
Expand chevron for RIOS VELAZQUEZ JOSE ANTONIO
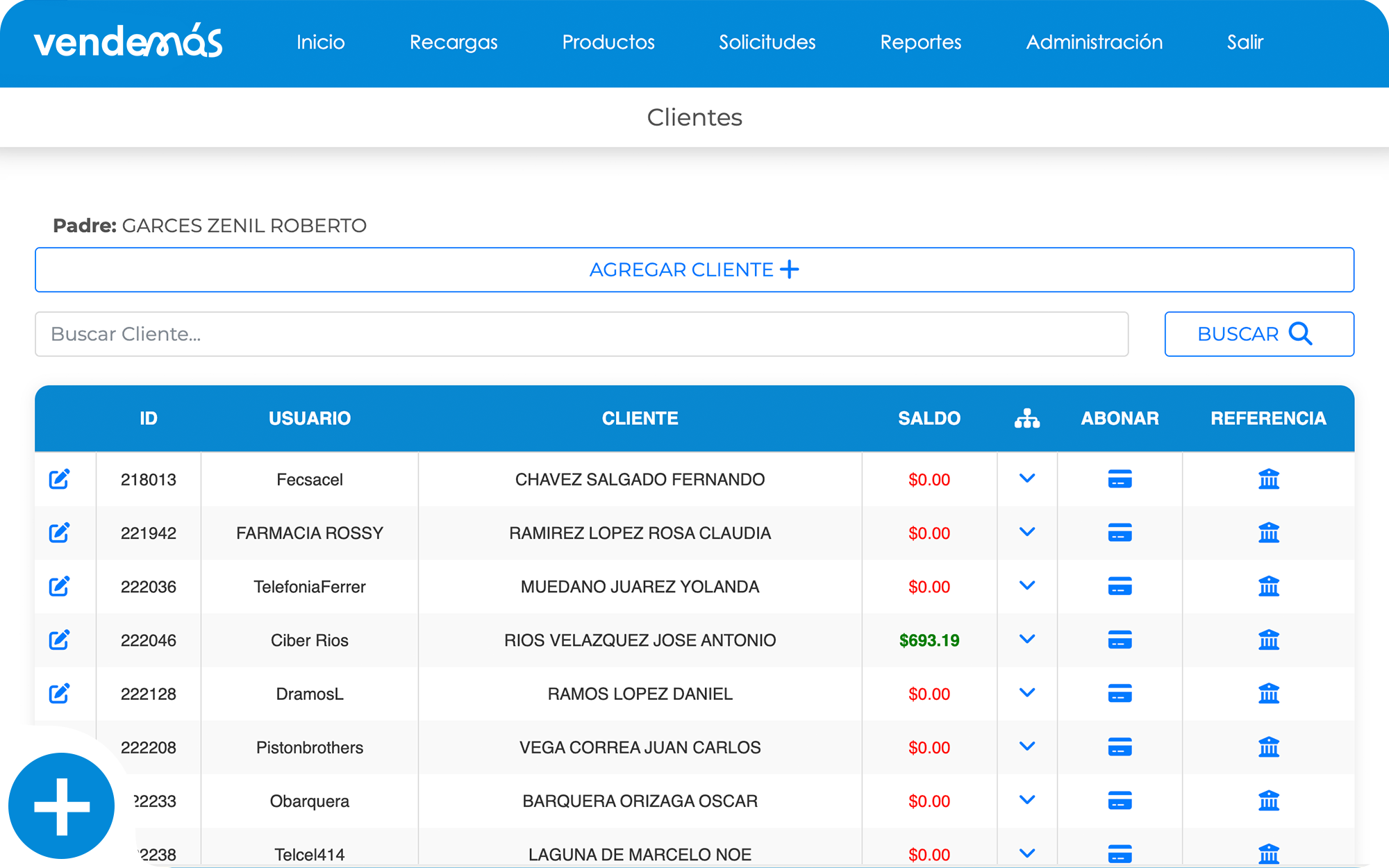(x=1026, y=639)
